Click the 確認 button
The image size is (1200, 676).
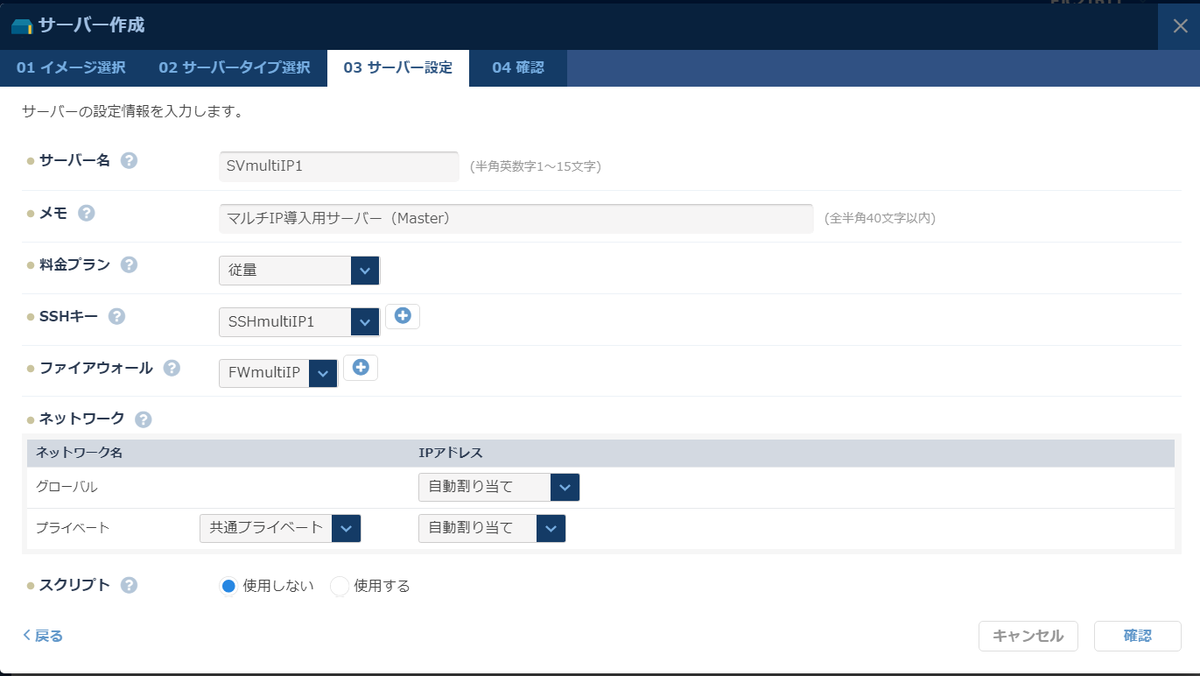point(1138,636)
